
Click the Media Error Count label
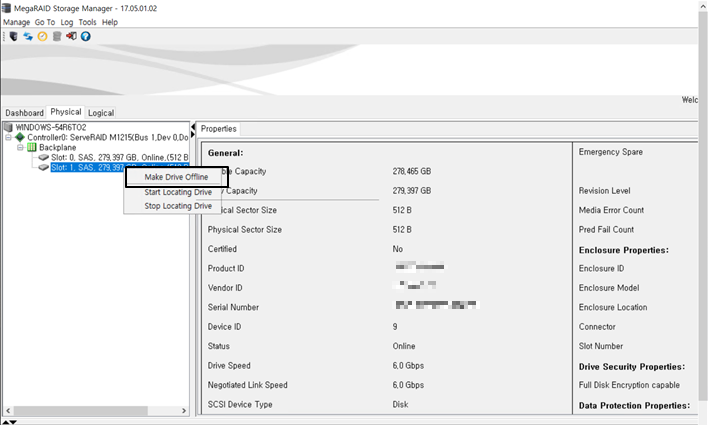(x=611, y=210)
